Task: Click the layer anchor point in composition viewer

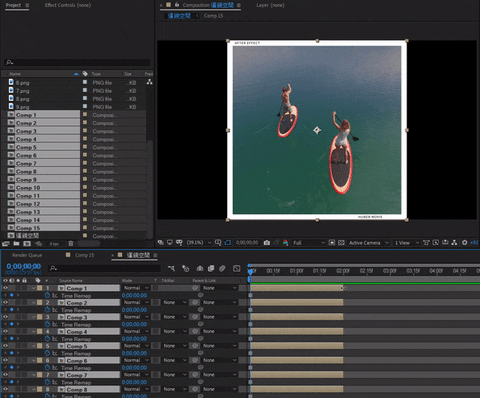Action: [x=317, y=130]
